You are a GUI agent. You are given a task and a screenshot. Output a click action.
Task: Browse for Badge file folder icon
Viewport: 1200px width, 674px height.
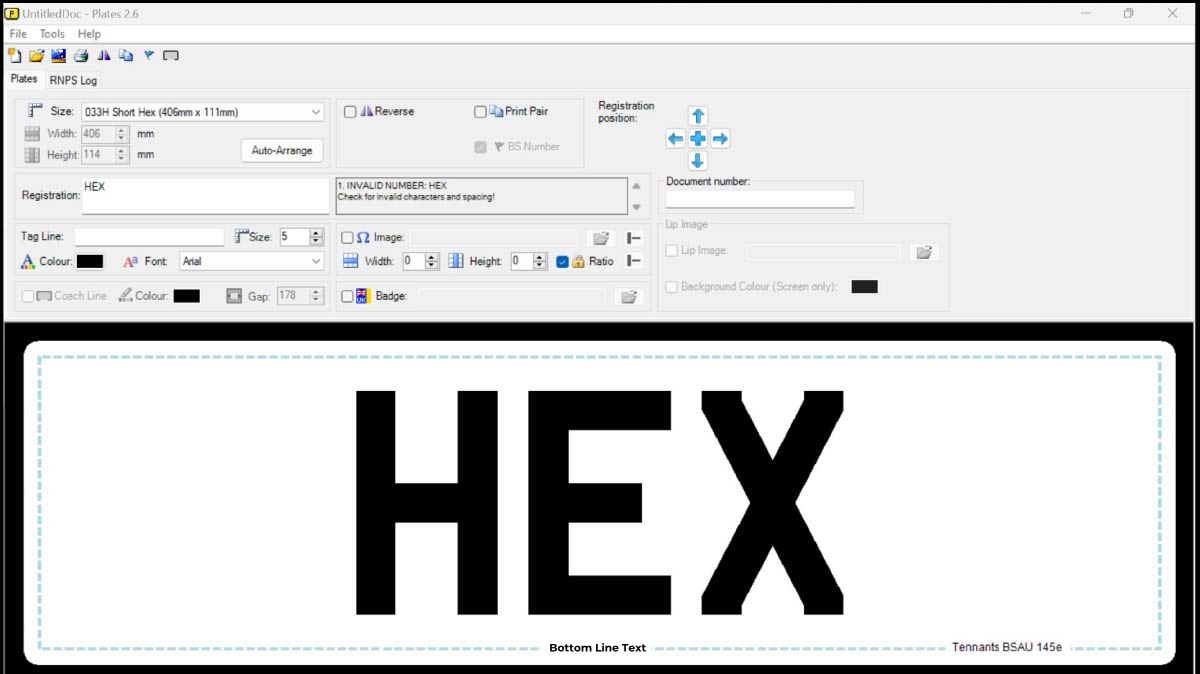pyautogui.click(x=629, y=296)
